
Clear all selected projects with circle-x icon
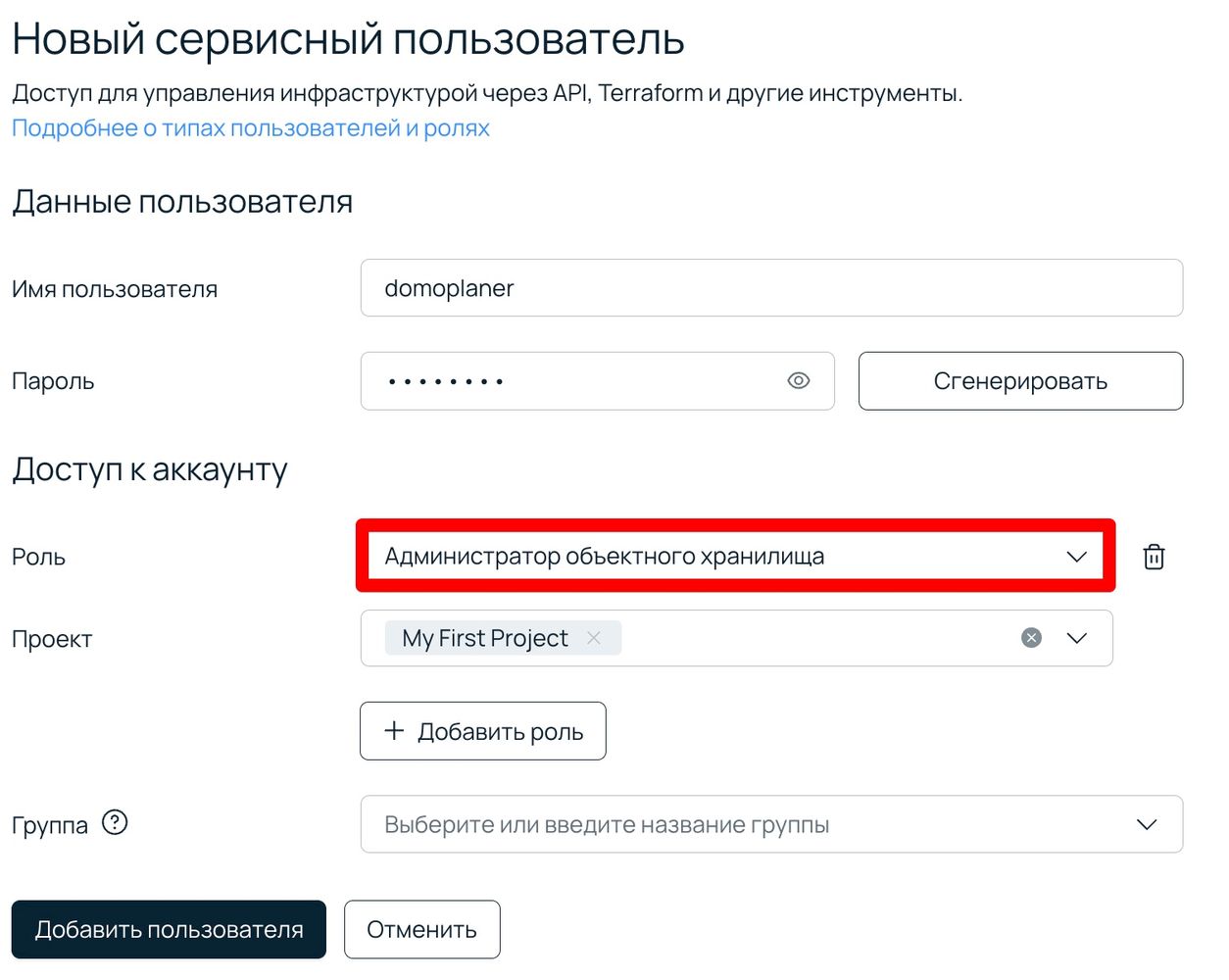1031,638
